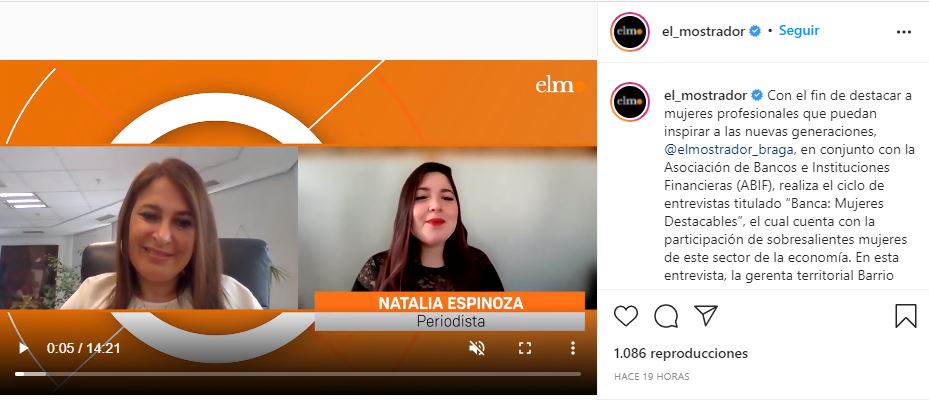Click verified badge next to Seguir

click(755, 31)
